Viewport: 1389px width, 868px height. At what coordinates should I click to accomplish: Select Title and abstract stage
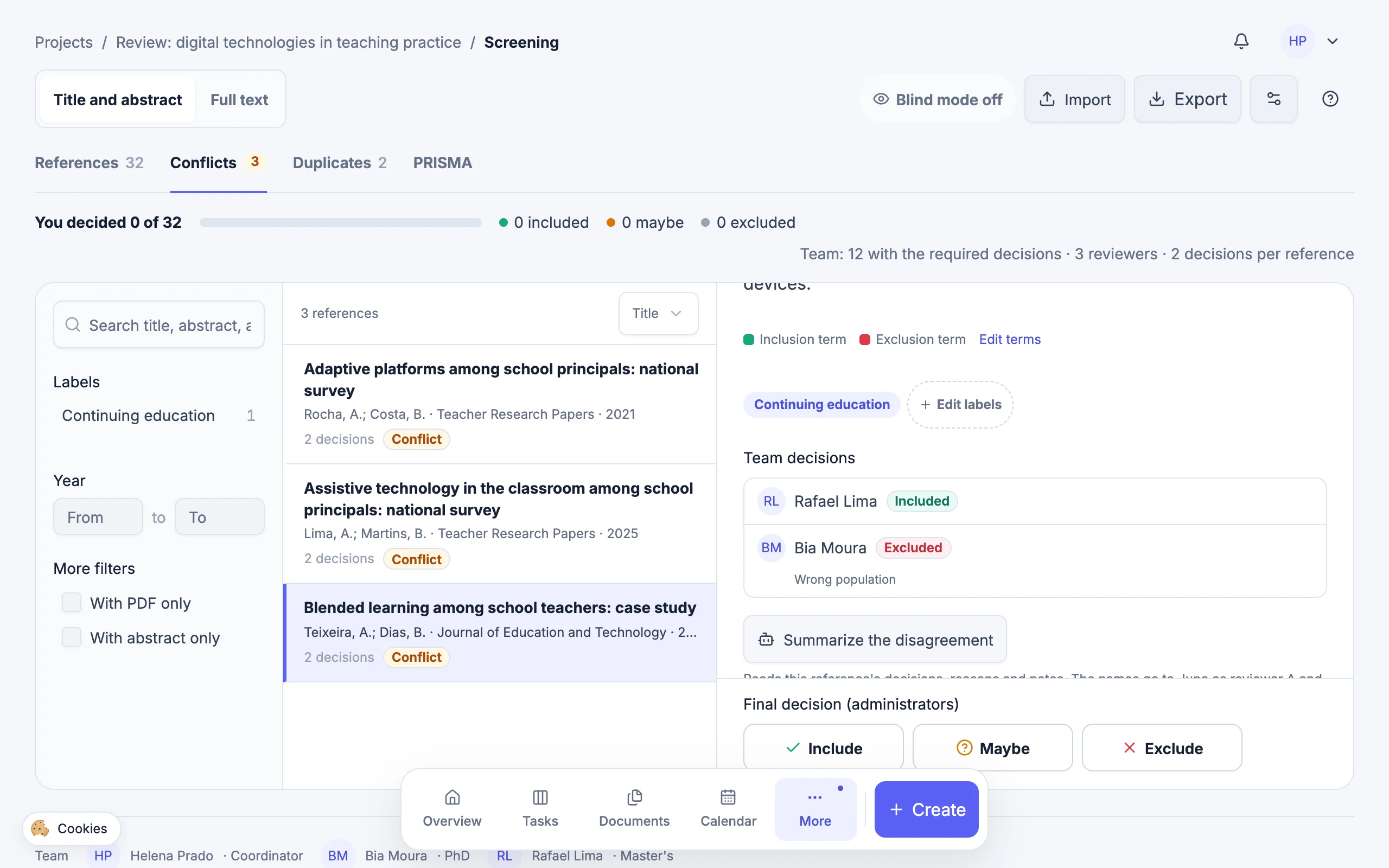click(x=118, y=99)
